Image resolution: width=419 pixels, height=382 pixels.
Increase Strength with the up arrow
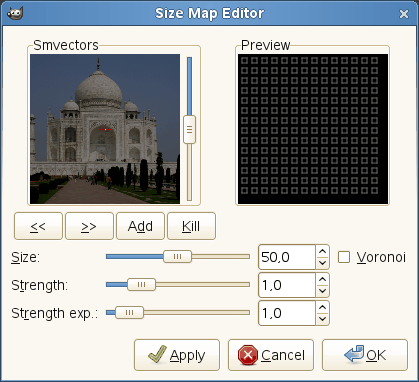pos(322,279)
